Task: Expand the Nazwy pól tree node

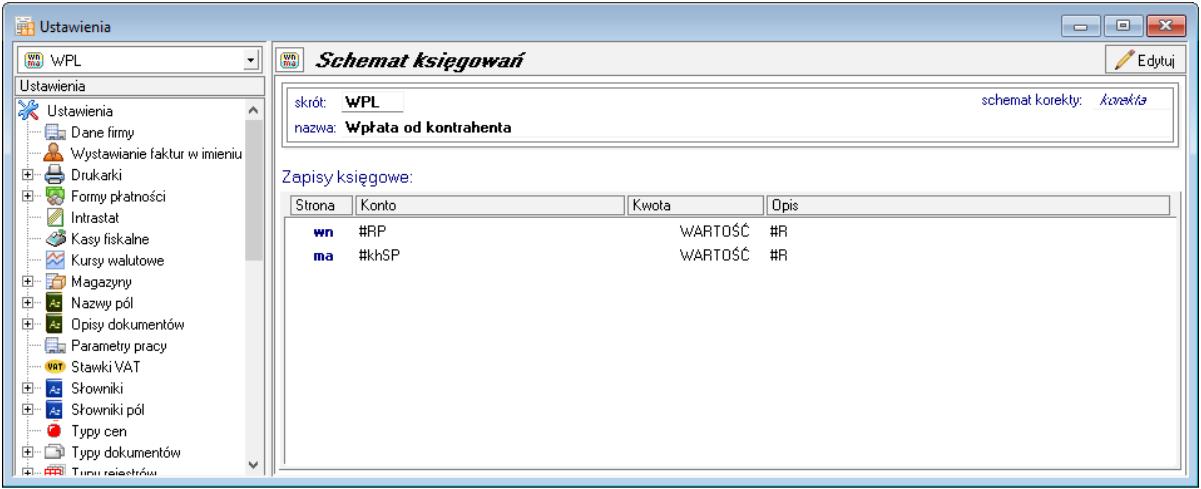Action: click(x=27, y=303)
